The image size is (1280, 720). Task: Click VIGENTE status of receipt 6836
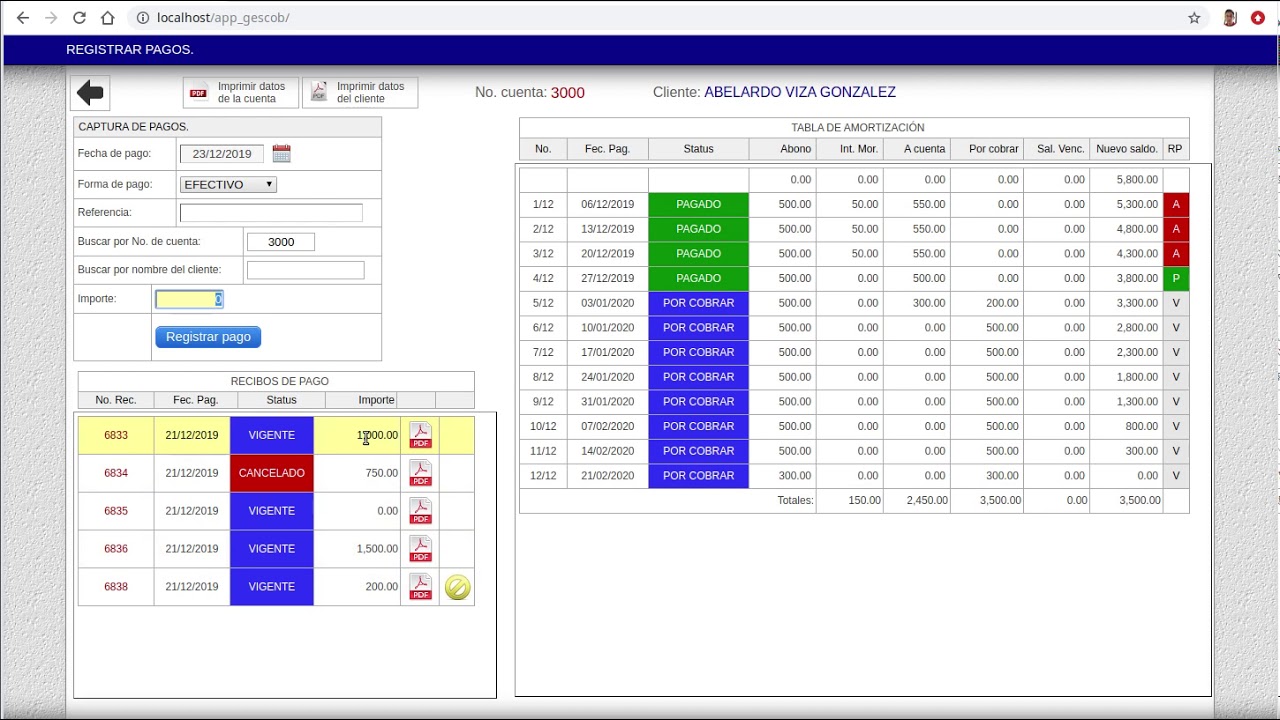click(272, 549)
